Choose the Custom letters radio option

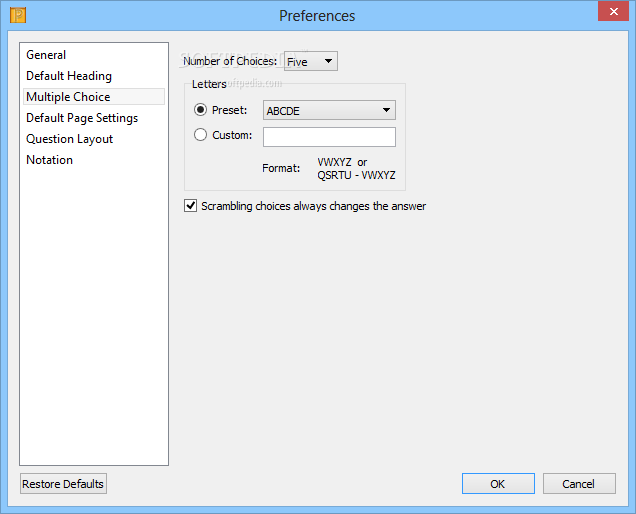pos(200,135)
